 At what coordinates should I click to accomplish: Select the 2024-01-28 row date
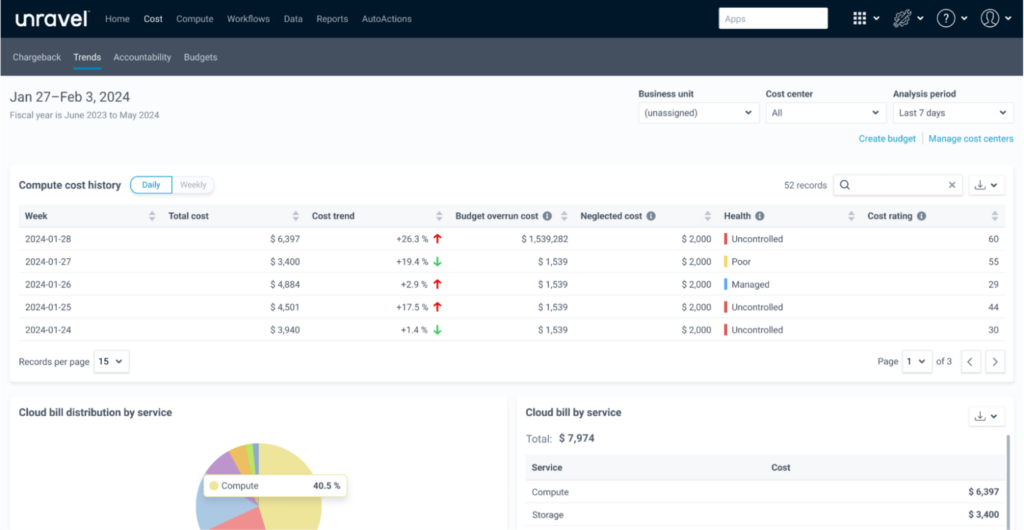(48, 239)
